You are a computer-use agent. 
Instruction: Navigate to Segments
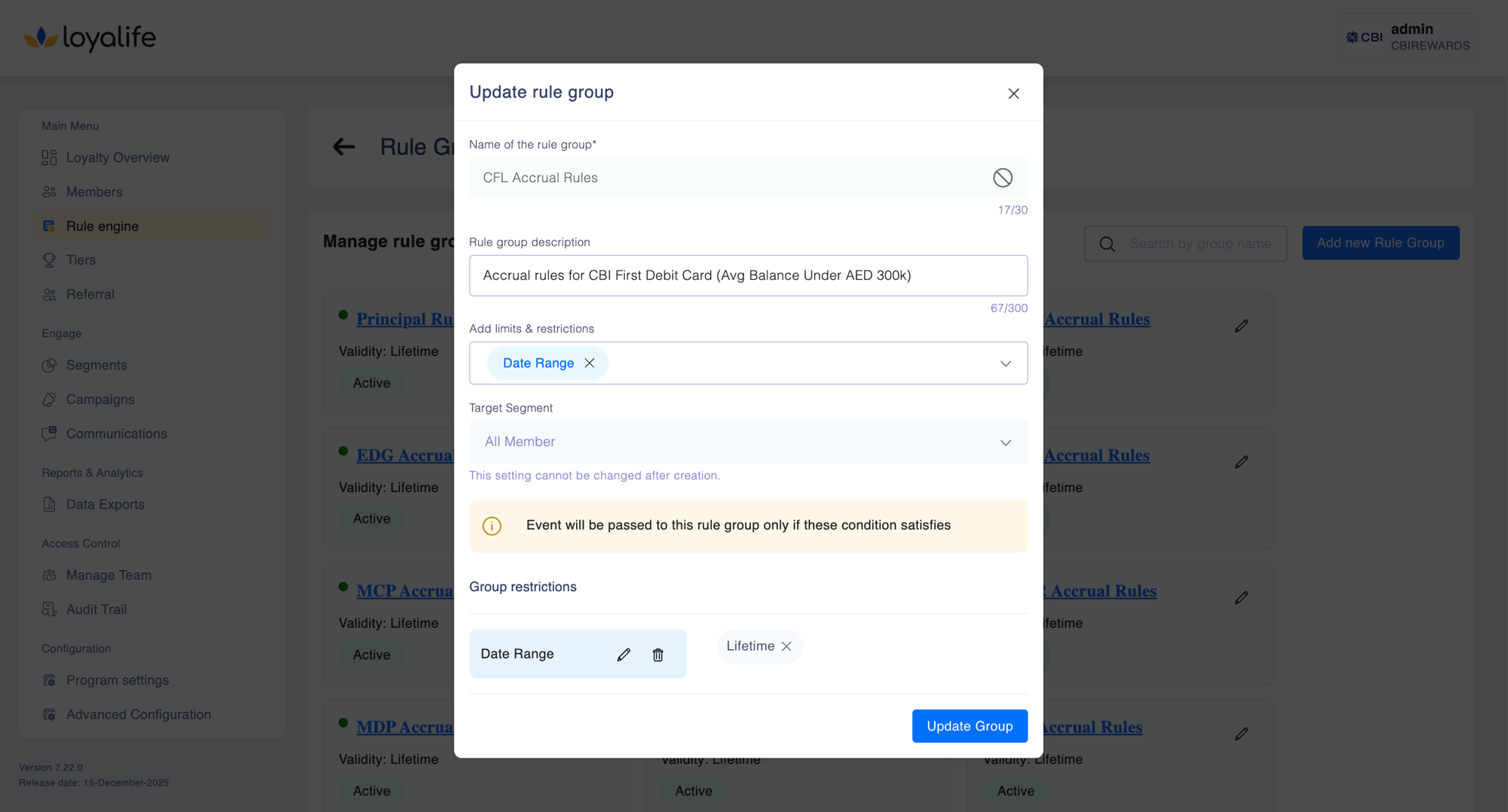coord(97,365)
